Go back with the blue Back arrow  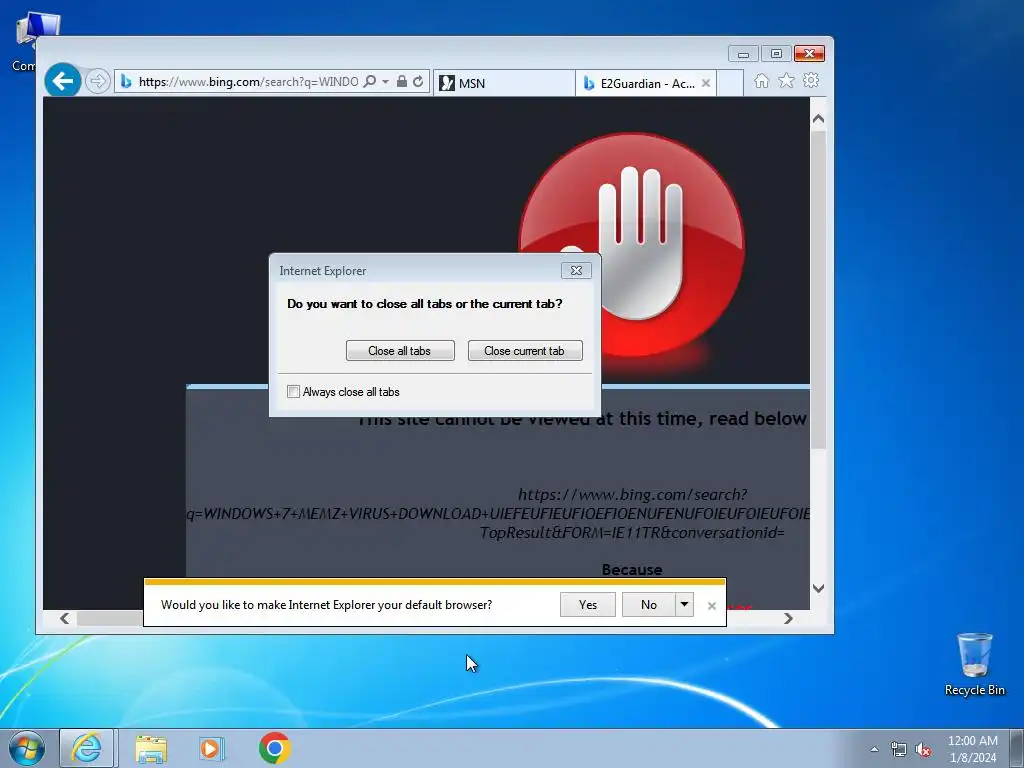pos(63,81)
